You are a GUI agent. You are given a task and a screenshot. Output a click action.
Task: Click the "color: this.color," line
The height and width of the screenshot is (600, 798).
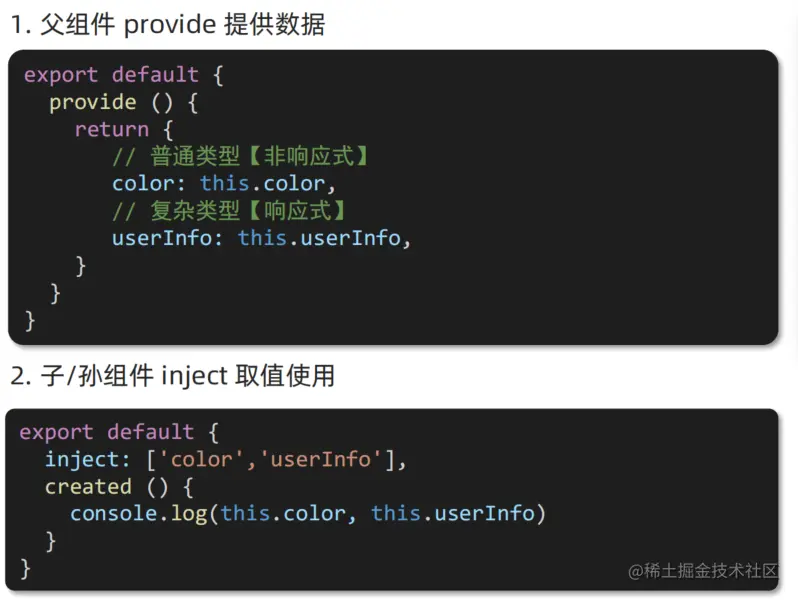(218, 183)
